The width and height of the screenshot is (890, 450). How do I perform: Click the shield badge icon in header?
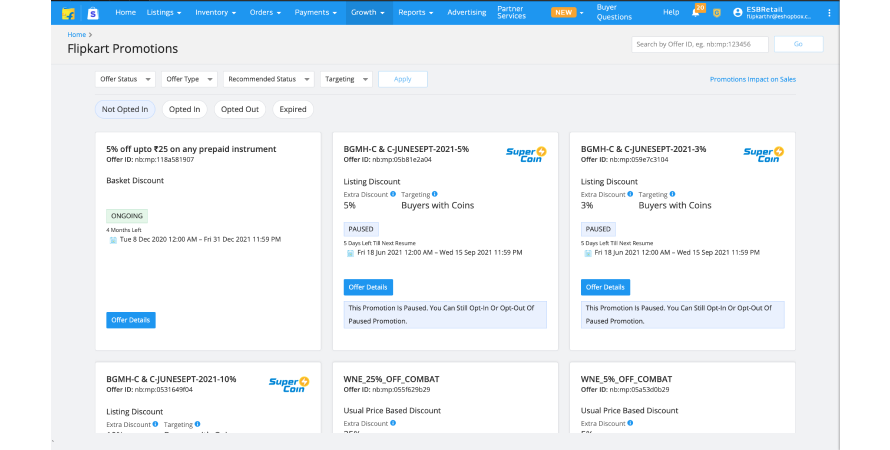coord(717,12)
